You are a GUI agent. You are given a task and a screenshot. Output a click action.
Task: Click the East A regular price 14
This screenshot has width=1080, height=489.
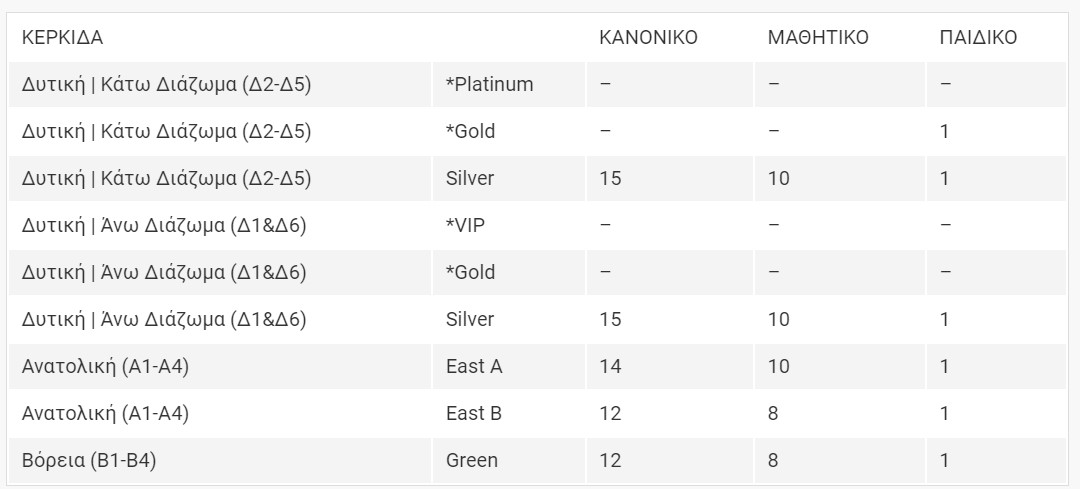pyautogui.click(x=610, y=366)
